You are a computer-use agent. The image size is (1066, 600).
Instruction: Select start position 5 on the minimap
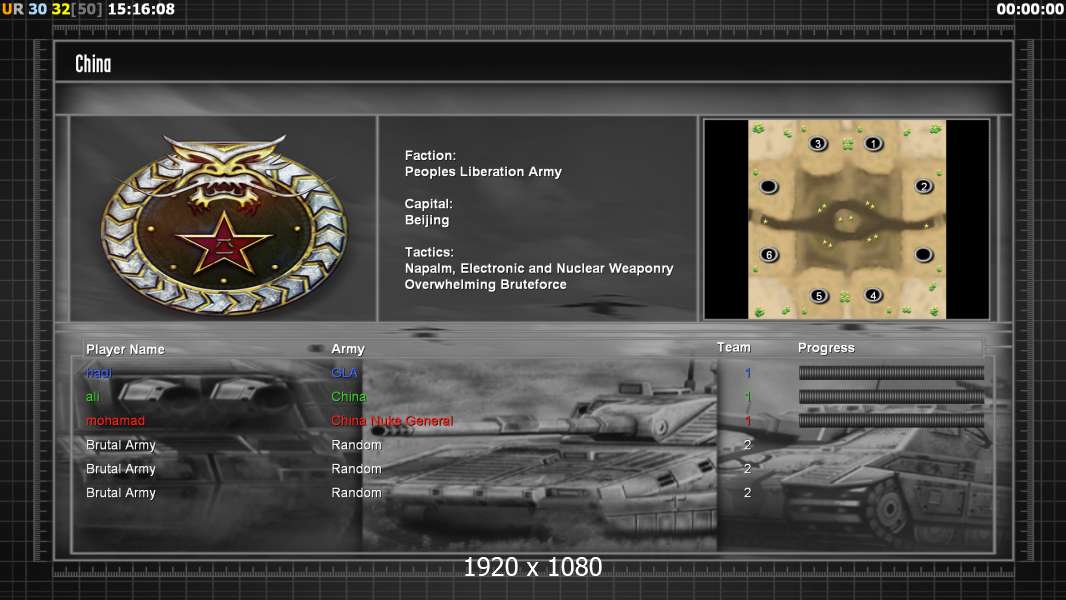tap(819, 296)
